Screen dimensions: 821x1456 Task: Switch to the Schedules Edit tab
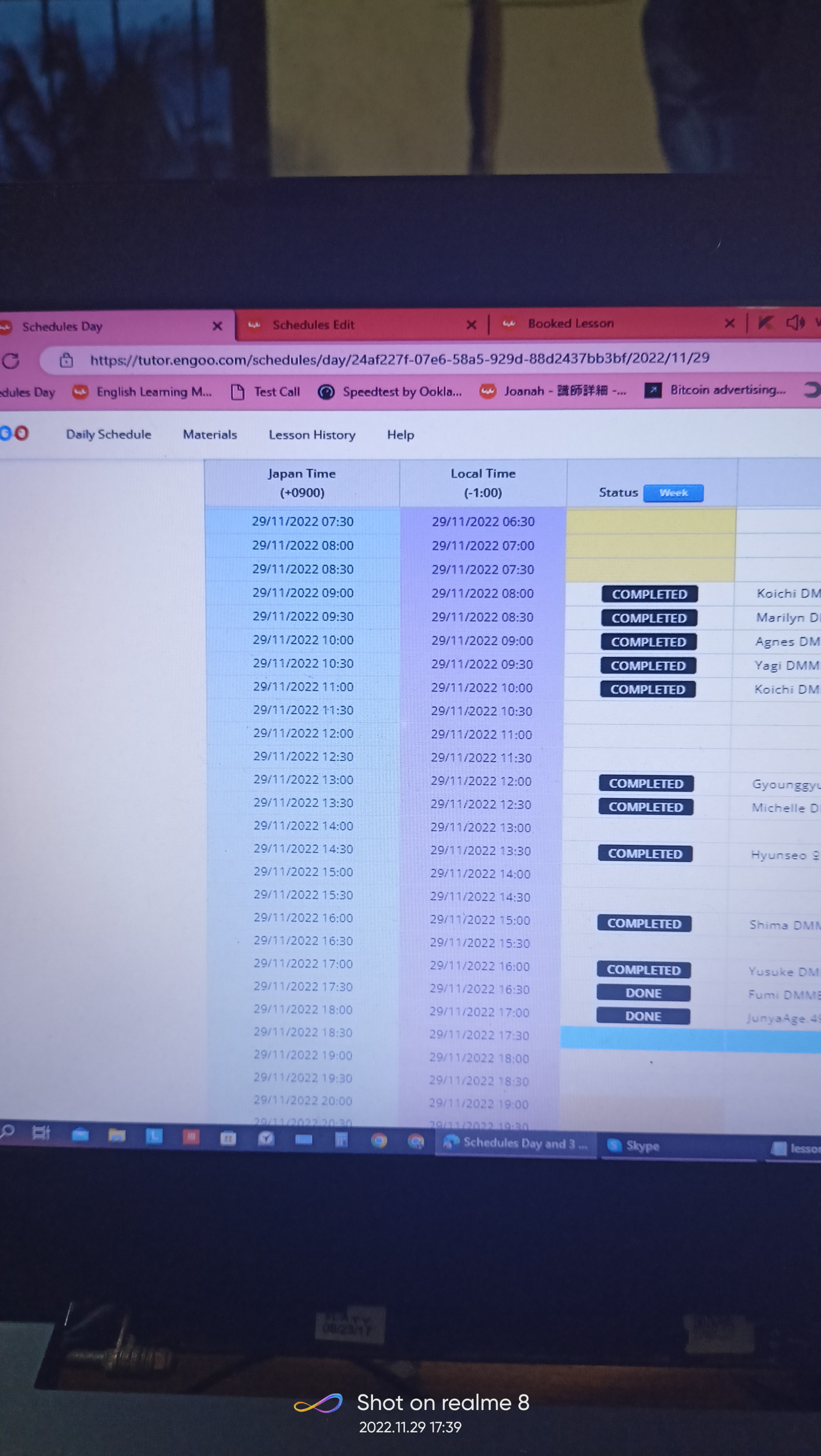(x=362, y=324)
